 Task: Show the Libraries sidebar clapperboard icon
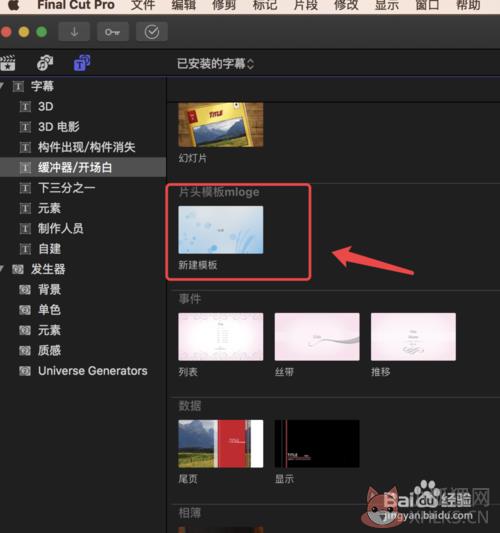[7, 63]
